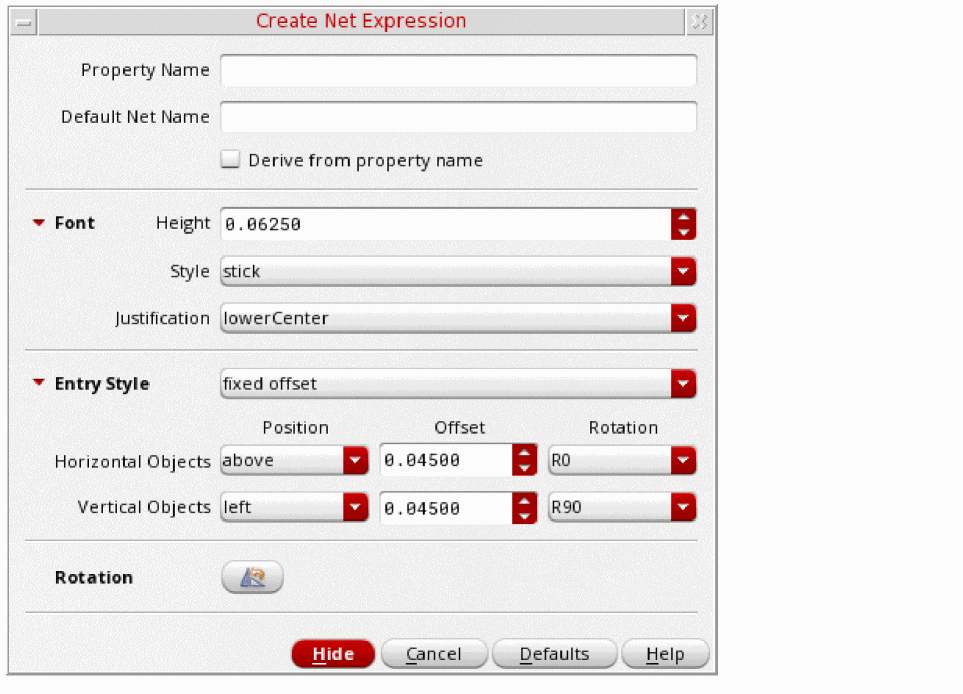Click the Hide button
The width and height of the screenshot is (963, 694).
click(x=333, y=653)
